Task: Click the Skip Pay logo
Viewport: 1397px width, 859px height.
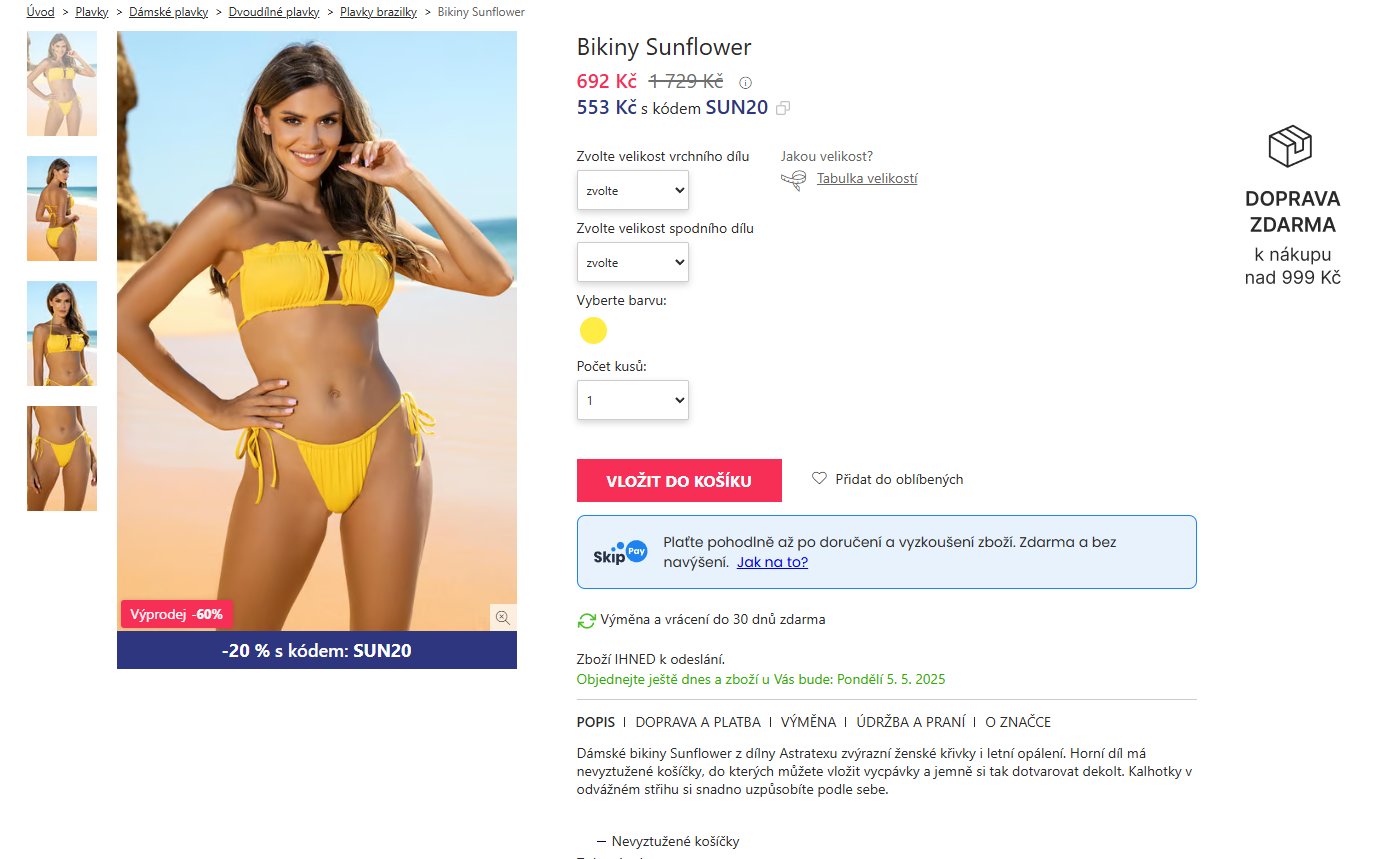Action: coord(620,552)
